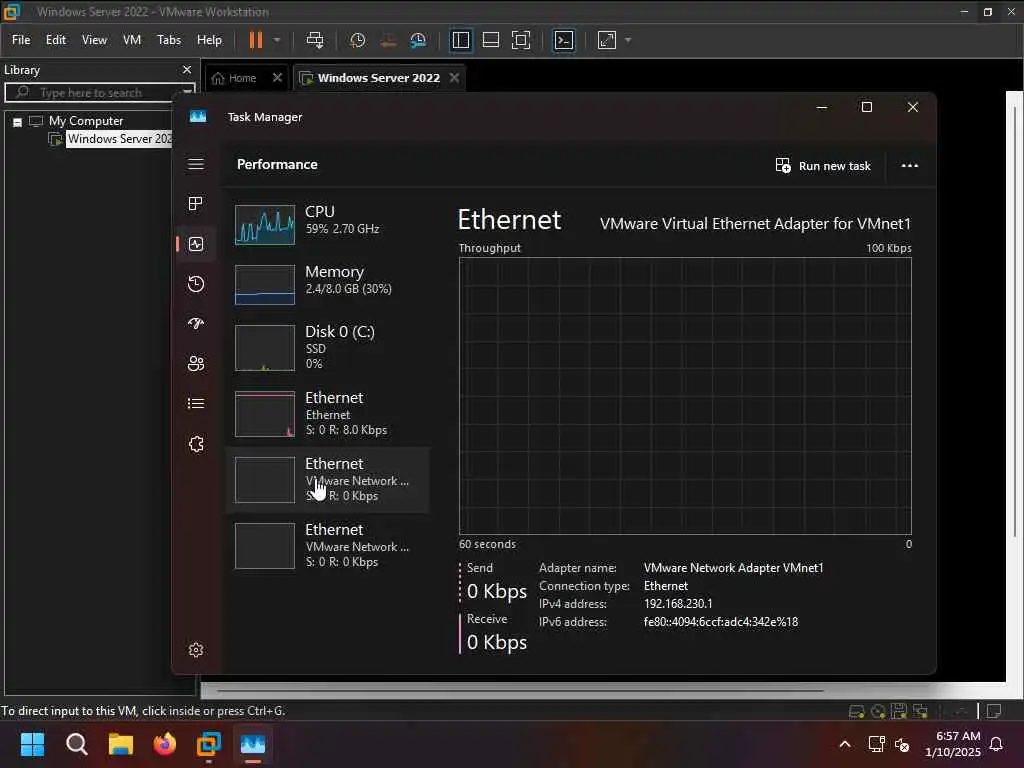
Task: Open library search dropdown arrow
Action: click(187, 91)
